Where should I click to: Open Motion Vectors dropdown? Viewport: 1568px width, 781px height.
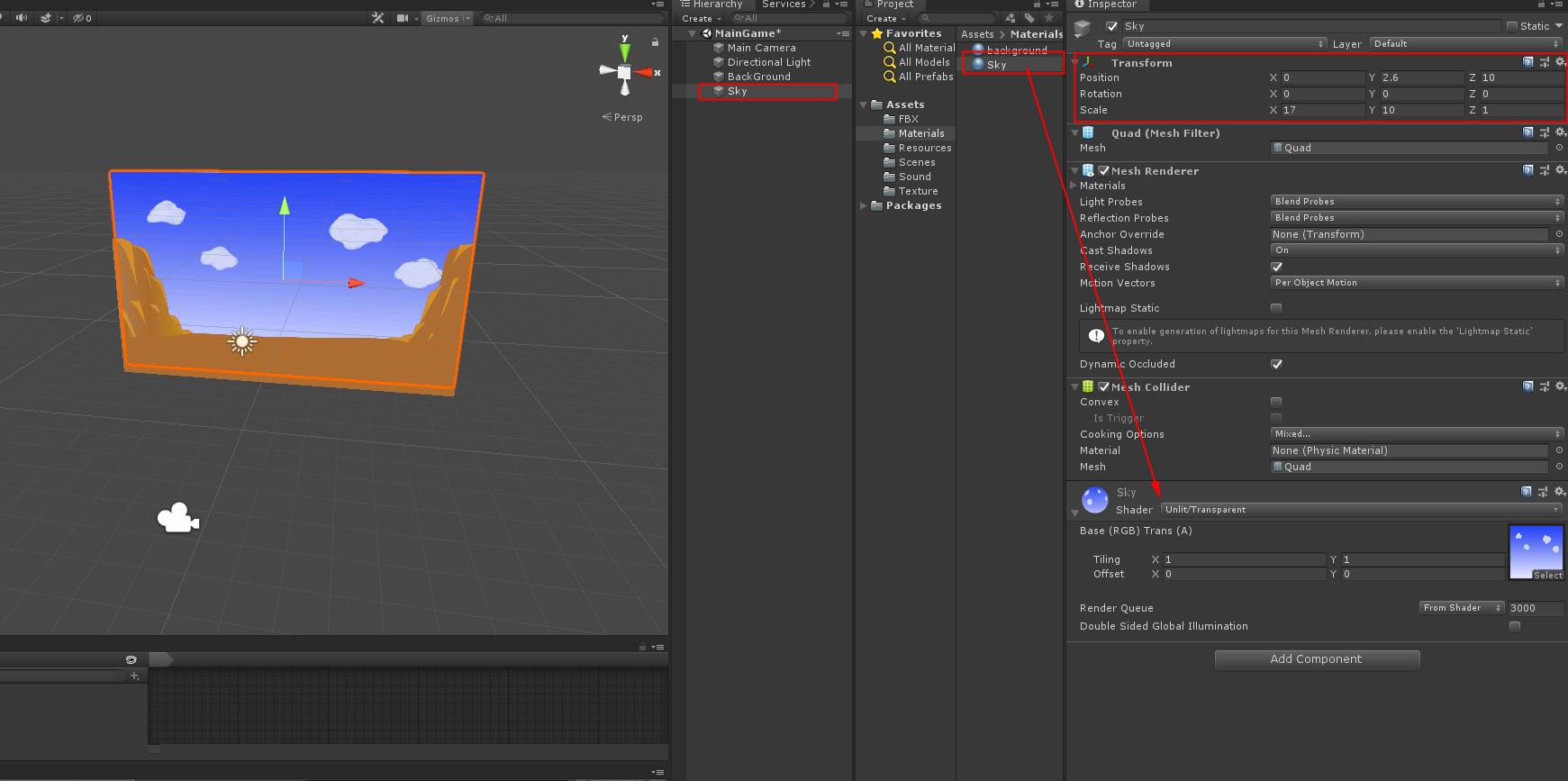tap(1417, 283)
